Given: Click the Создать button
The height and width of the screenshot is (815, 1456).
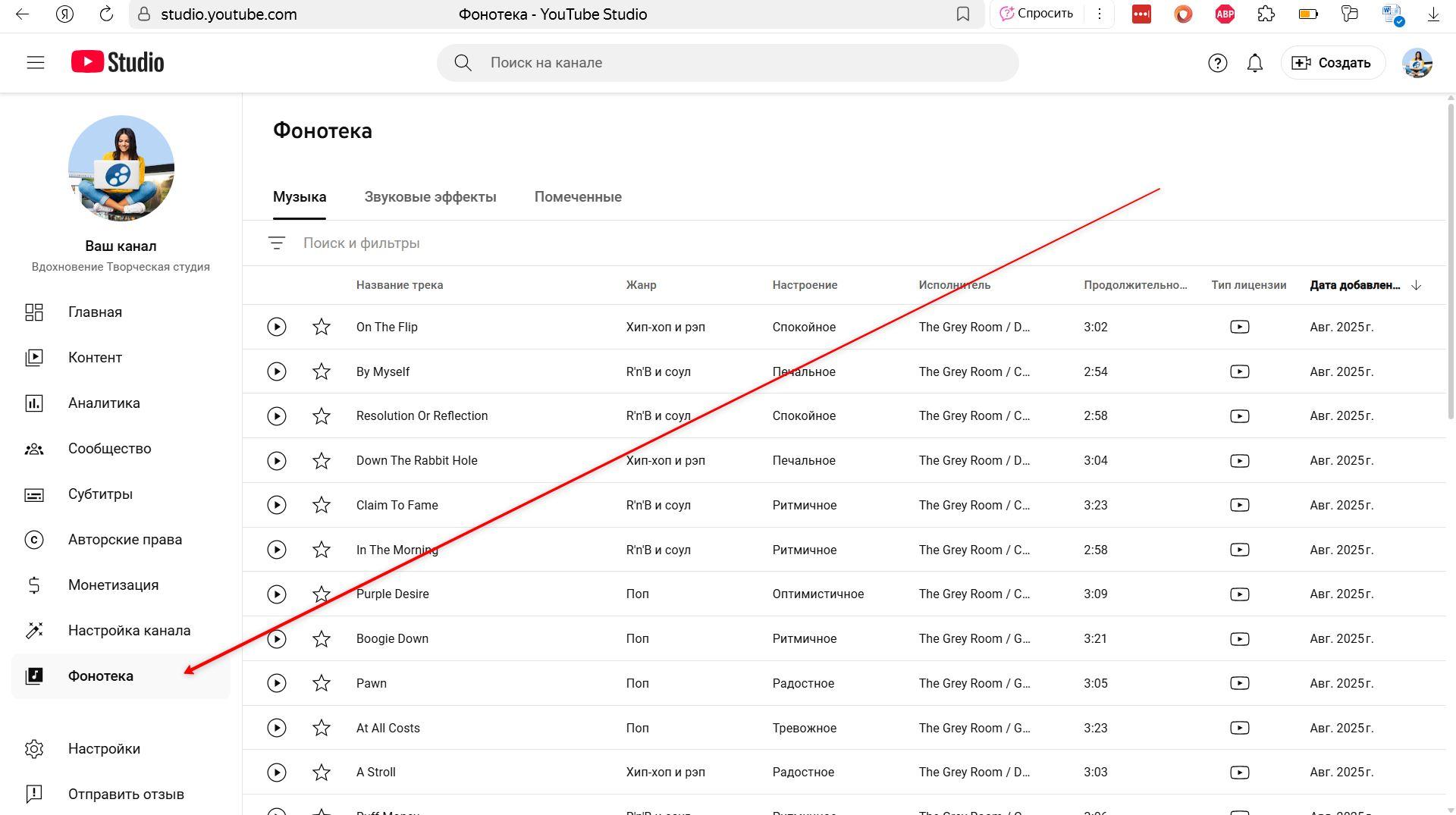Looking at the screenshot, I should point(1332,63).
